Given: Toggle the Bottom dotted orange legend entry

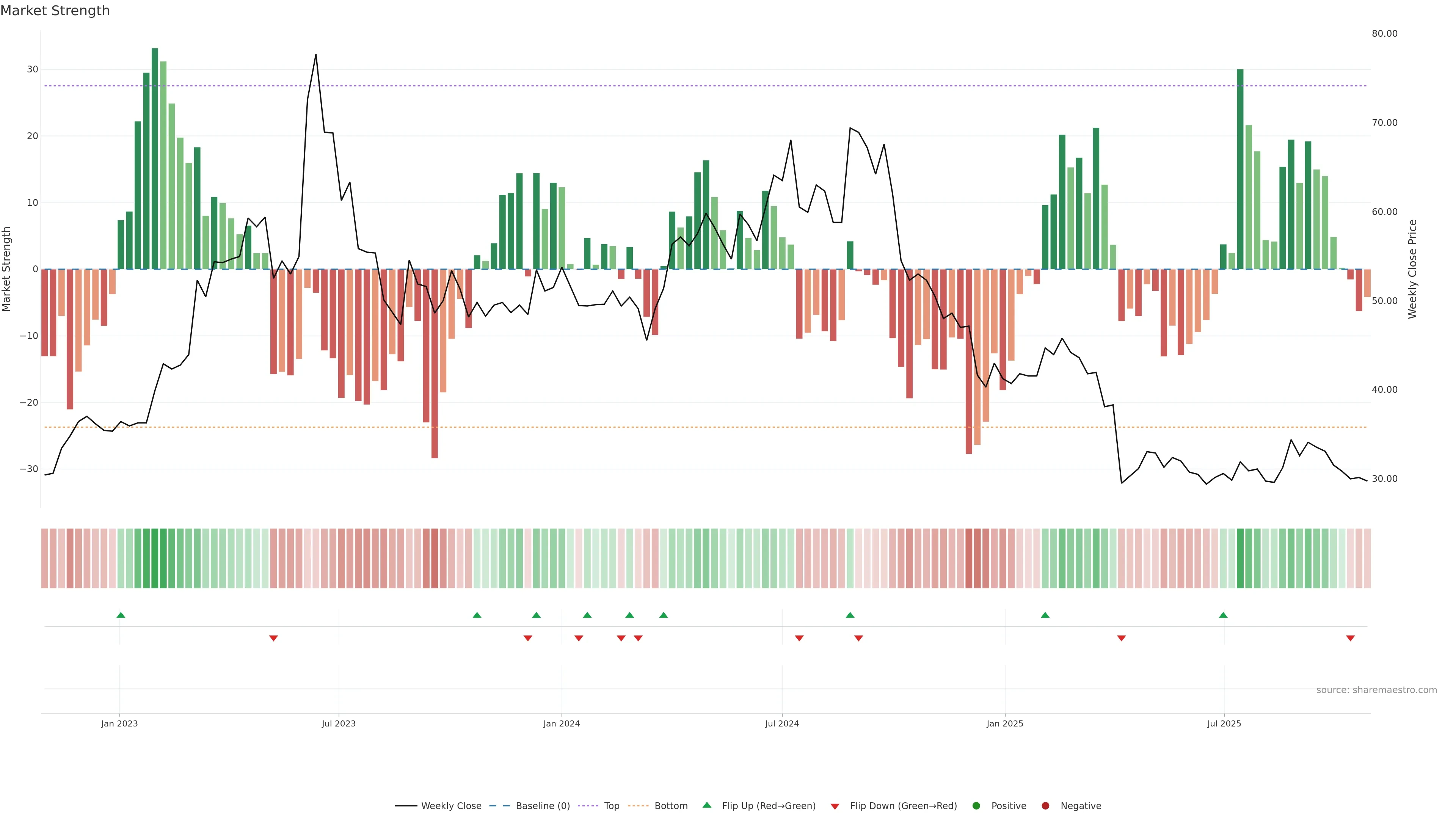Looking at the screenshot, I should click(658, 805).
